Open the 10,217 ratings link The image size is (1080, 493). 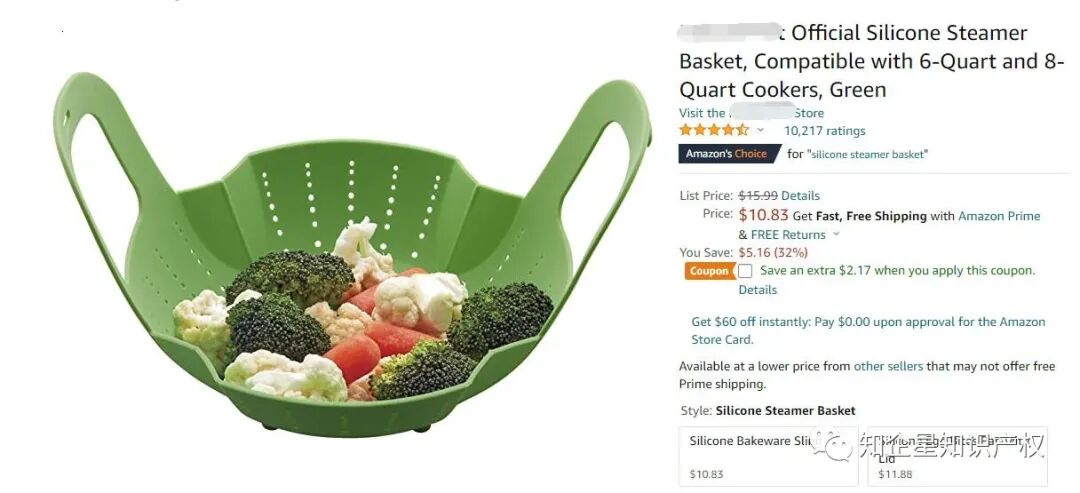coord(824,131)
